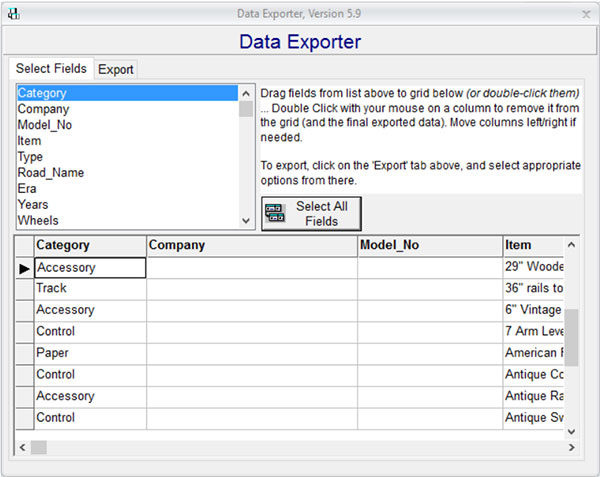Click the 6" Vintage item cell
The height and width of the screenshot is (477, 600).
[533, 310]
